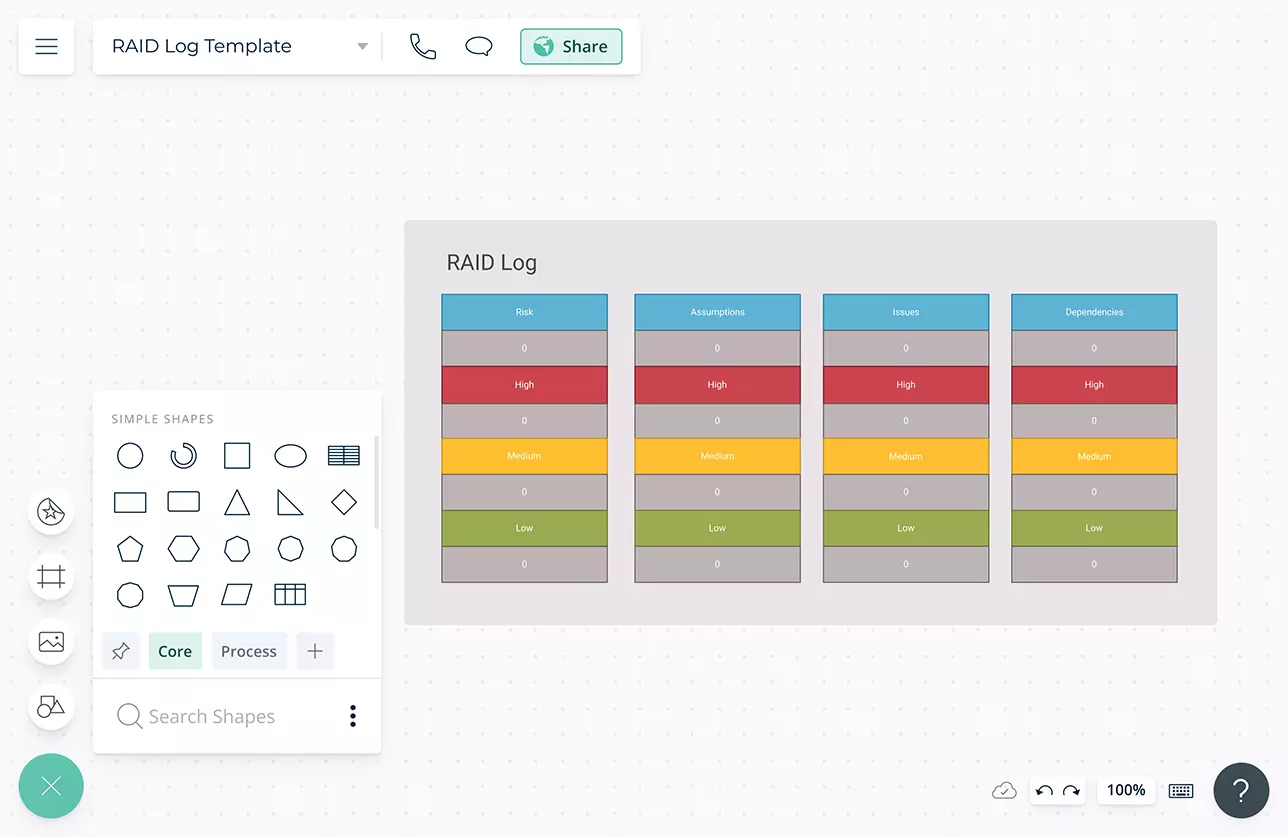Select the Low cell under Dependencies
The height and width of the screenshot is (838, 1288).
click(x=1094, y=528)
